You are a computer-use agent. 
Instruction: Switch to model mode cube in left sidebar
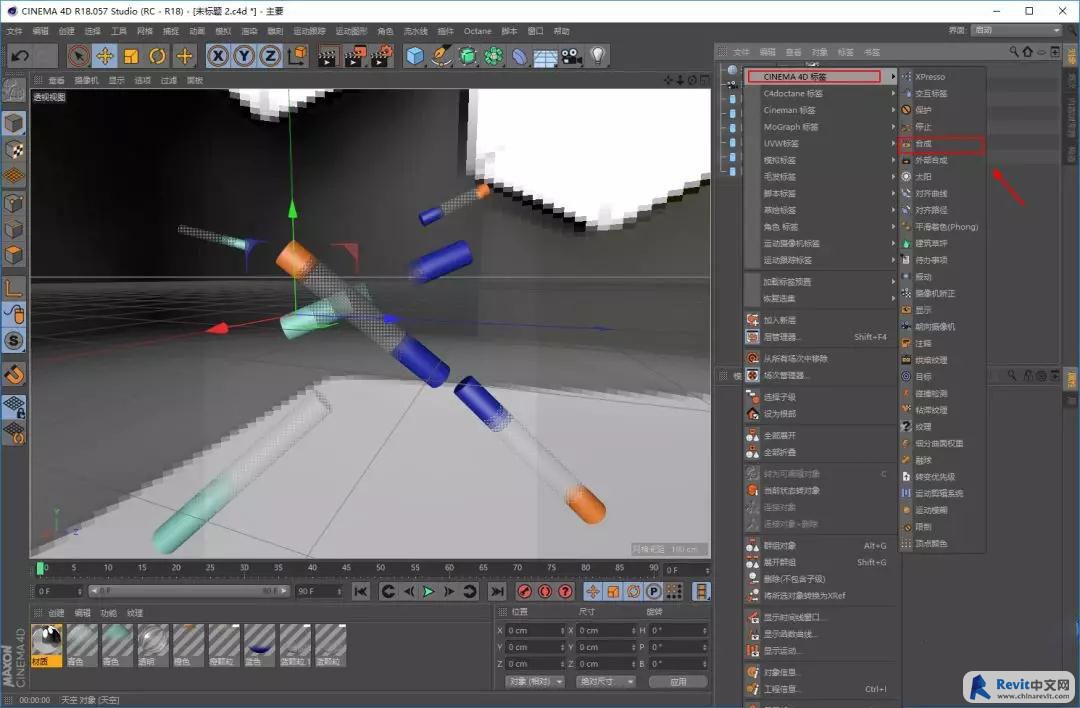click(x=14, y=123)
